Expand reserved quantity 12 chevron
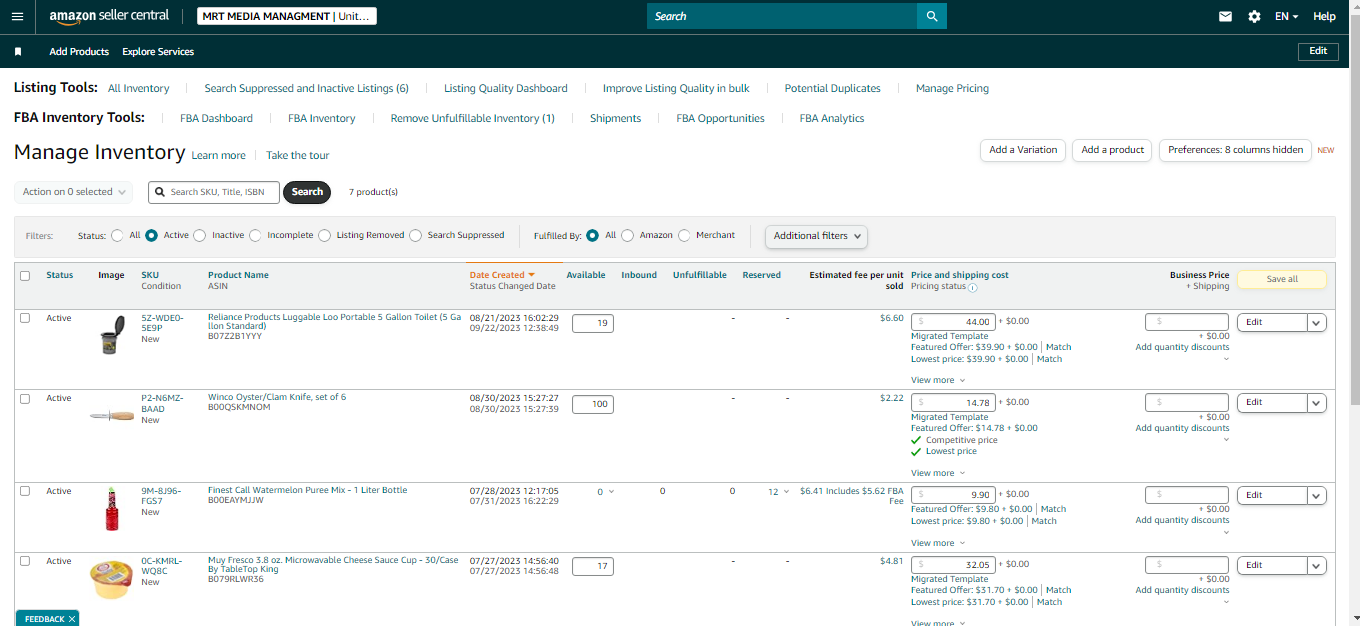 coord(786,492)
